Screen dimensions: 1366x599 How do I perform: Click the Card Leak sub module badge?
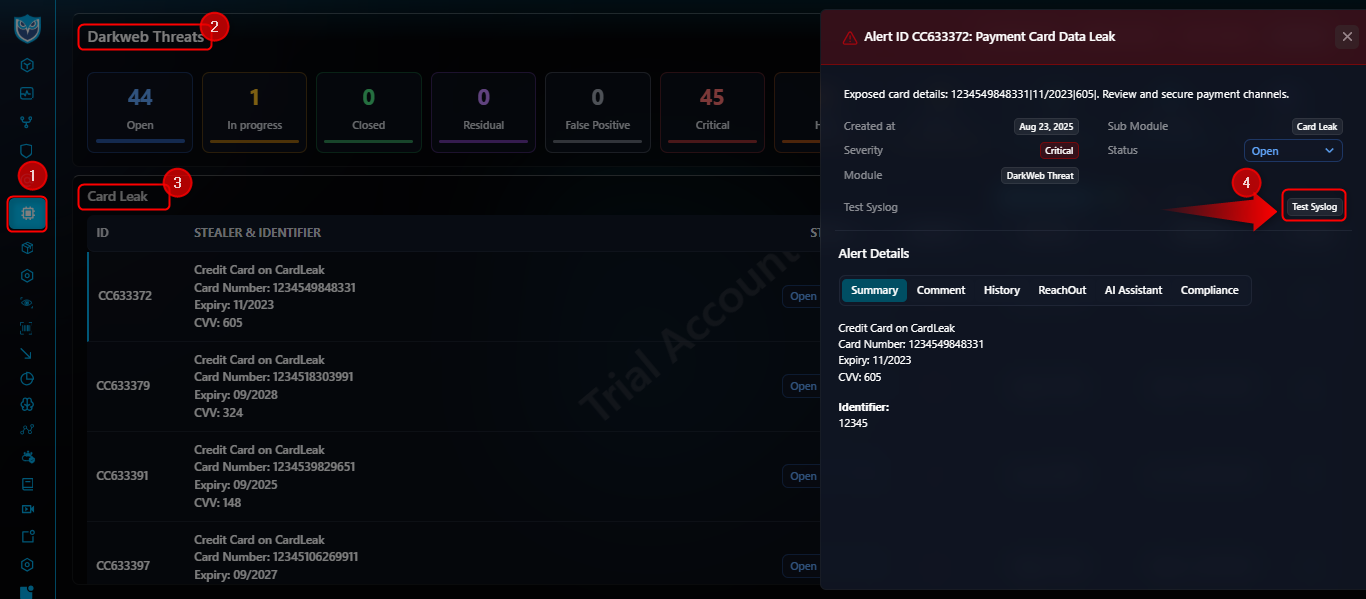tap(1317, 127)
